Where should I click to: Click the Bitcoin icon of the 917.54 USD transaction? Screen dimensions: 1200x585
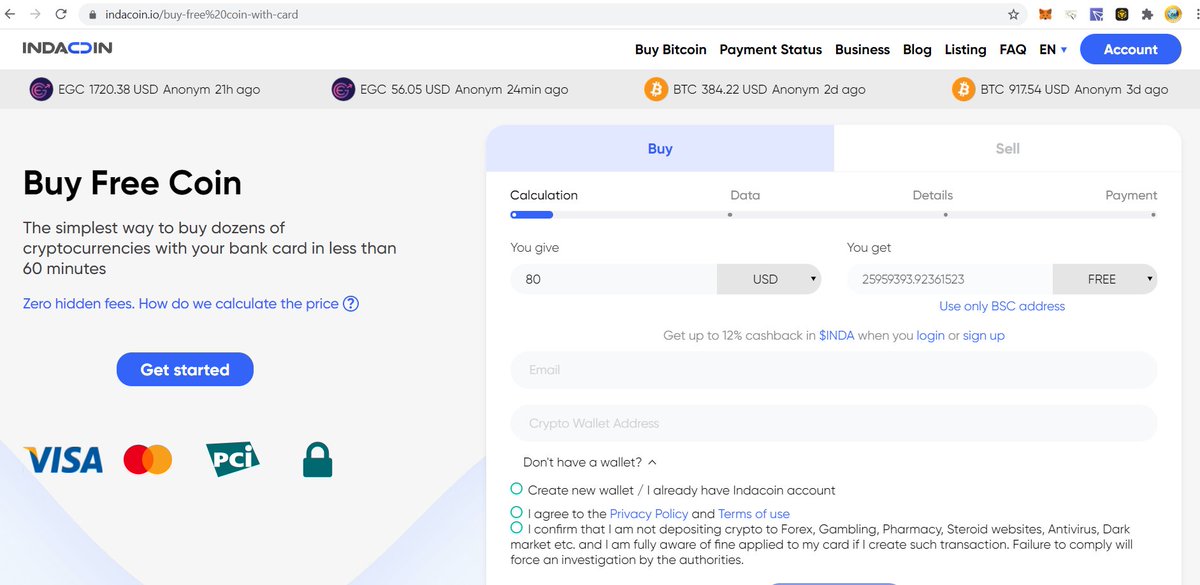(x=963, y=89)
